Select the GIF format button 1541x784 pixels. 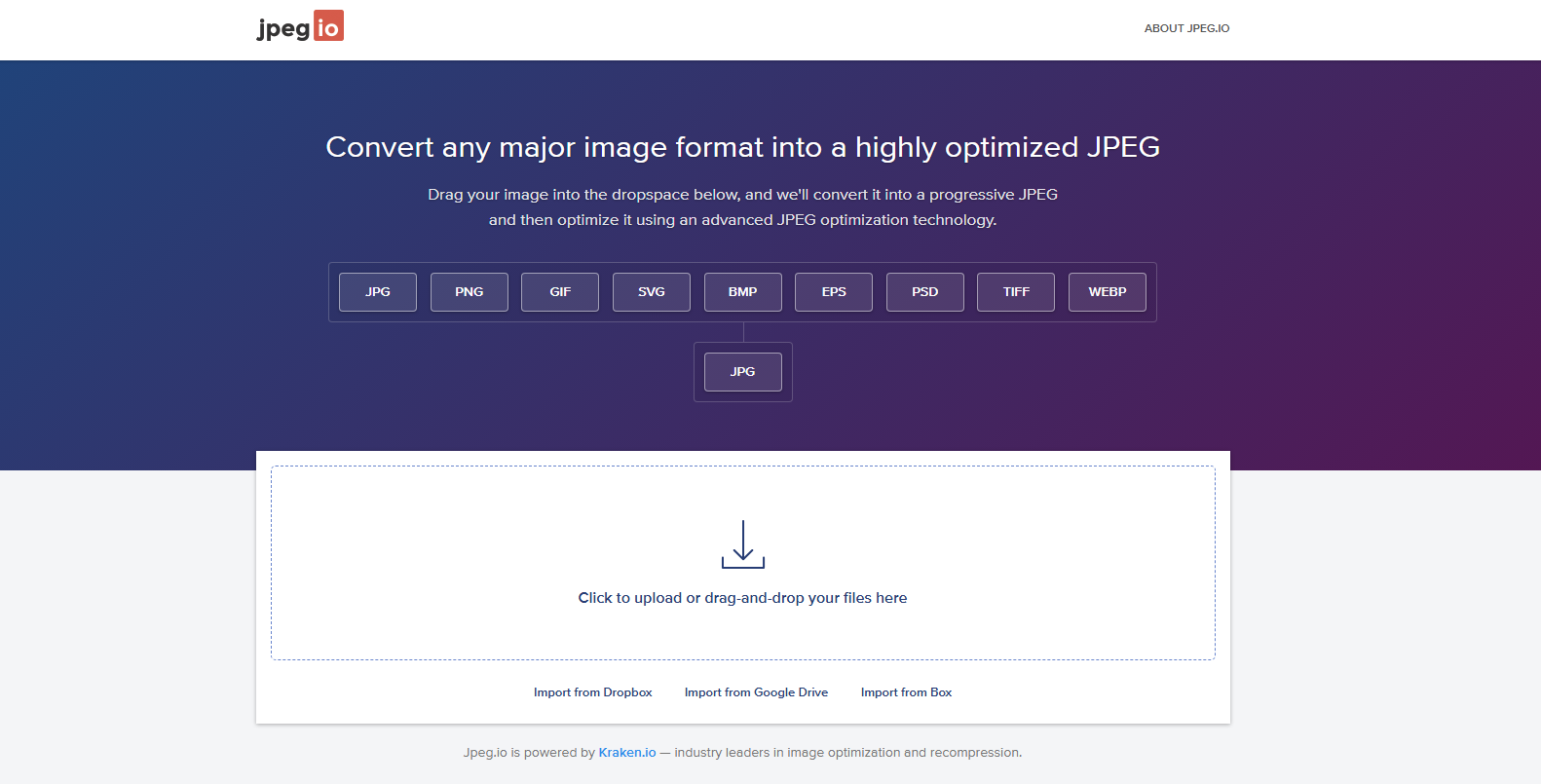[x=560, y=292]
